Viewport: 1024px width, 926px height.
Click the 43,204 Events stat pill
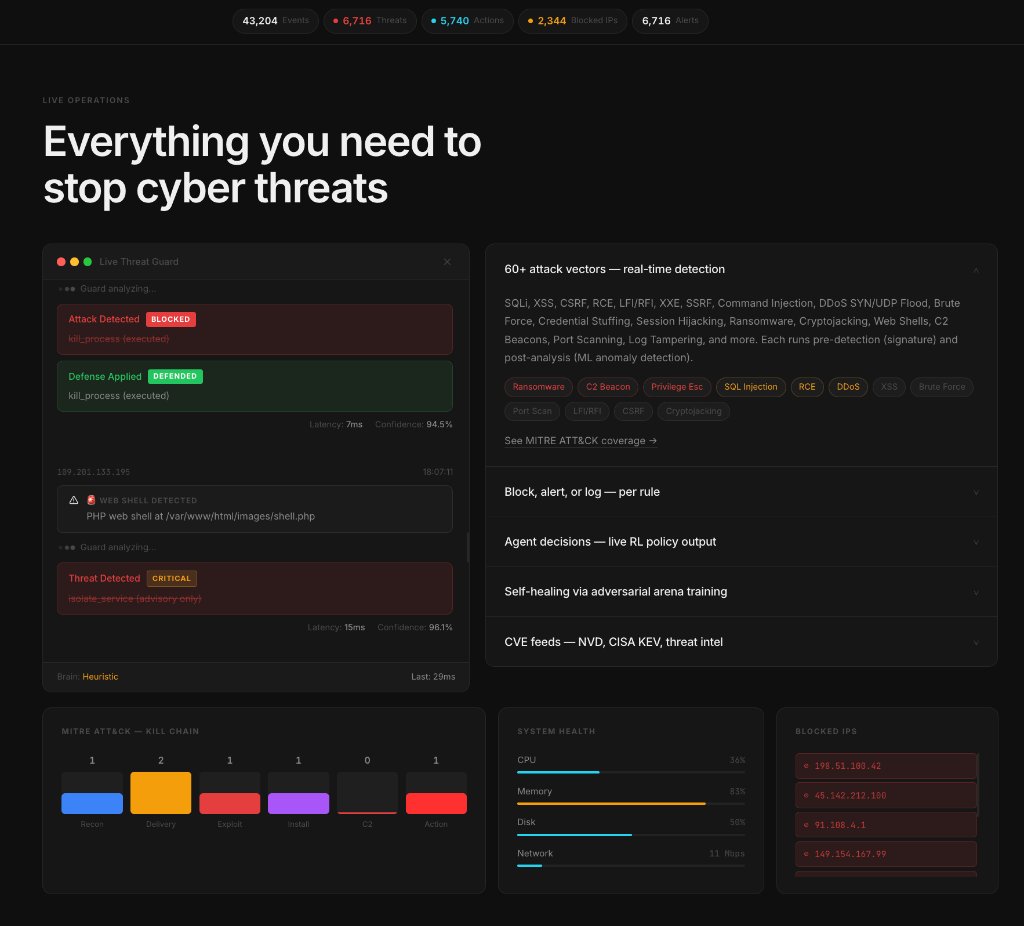(276, 21)
